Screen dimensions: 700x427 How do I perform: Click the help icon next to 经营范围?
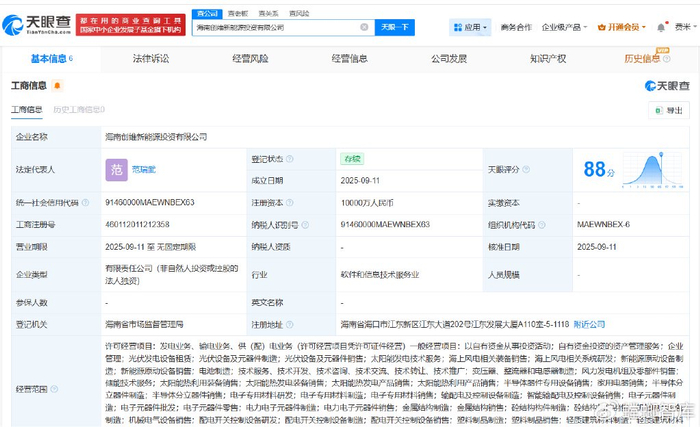coord(54,389)
